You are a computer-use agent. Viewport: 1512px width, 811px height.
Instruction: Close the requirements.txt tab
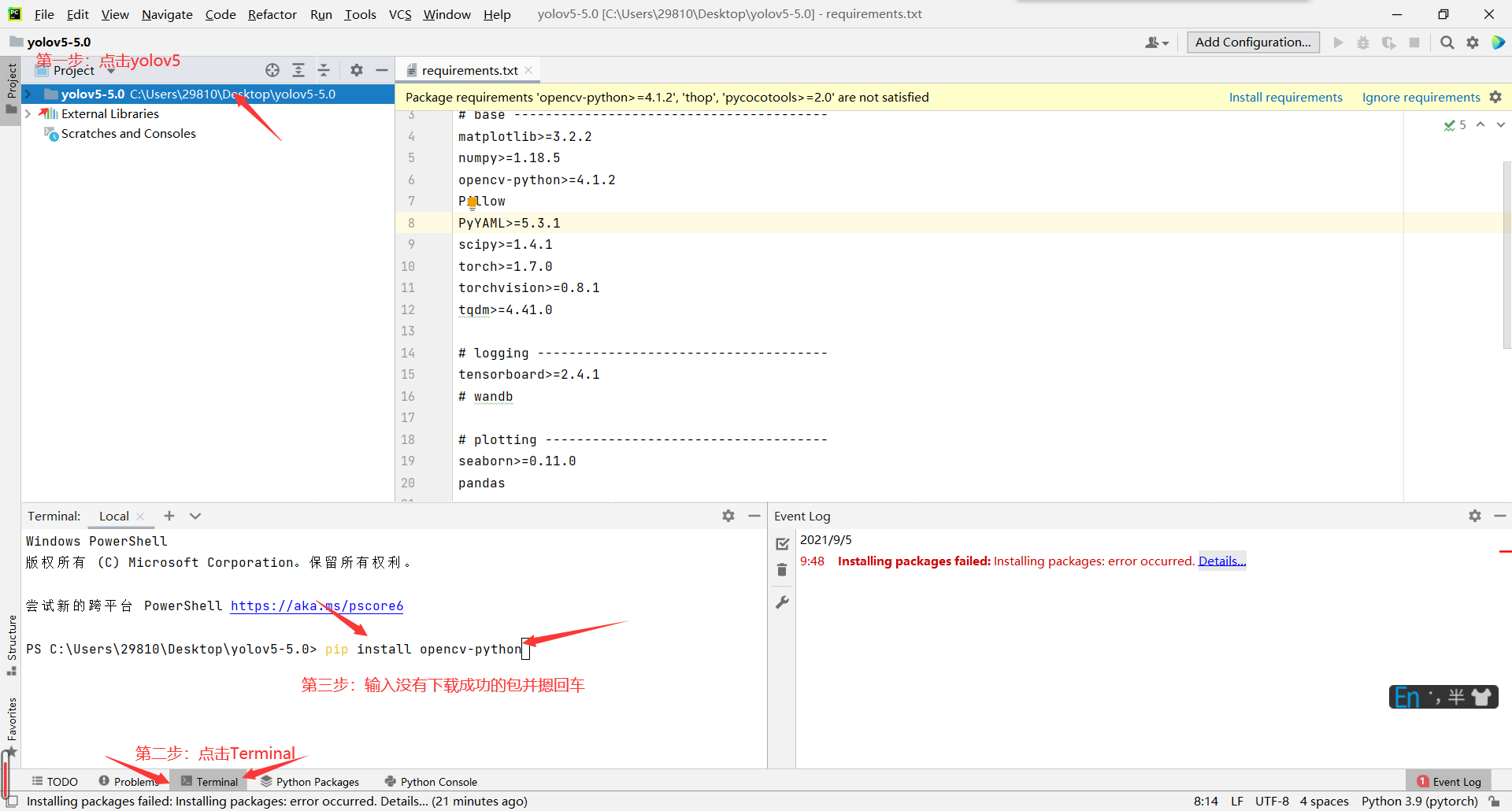tap(528, 70)
